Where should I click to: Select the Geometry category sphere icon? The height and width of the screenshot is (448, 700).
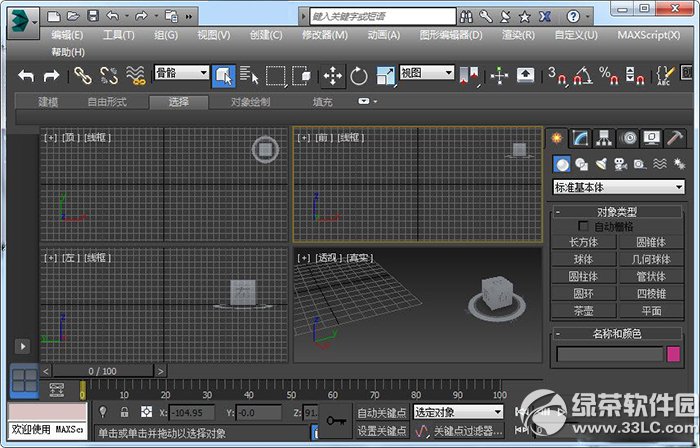562,164
